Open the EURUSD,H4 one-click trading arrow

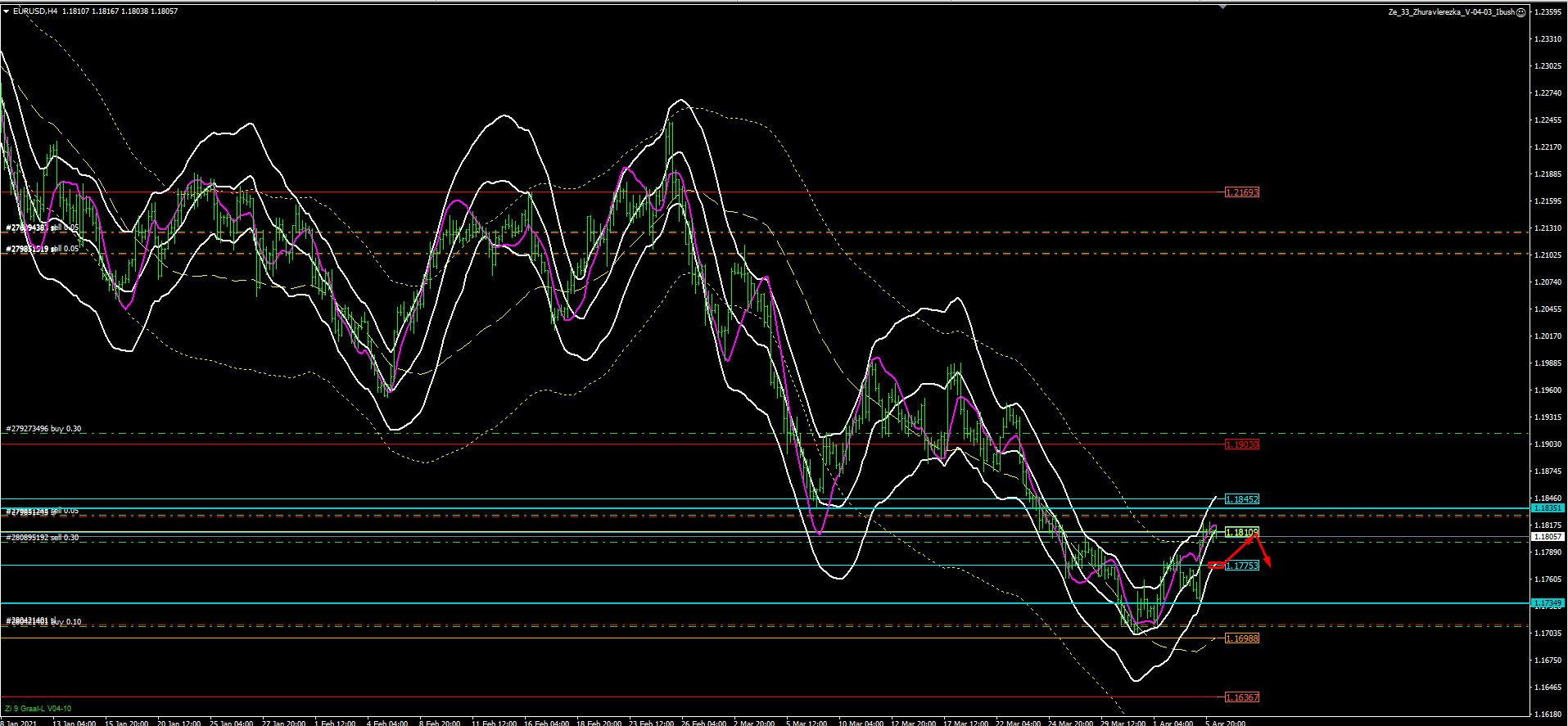click(6, 11)
